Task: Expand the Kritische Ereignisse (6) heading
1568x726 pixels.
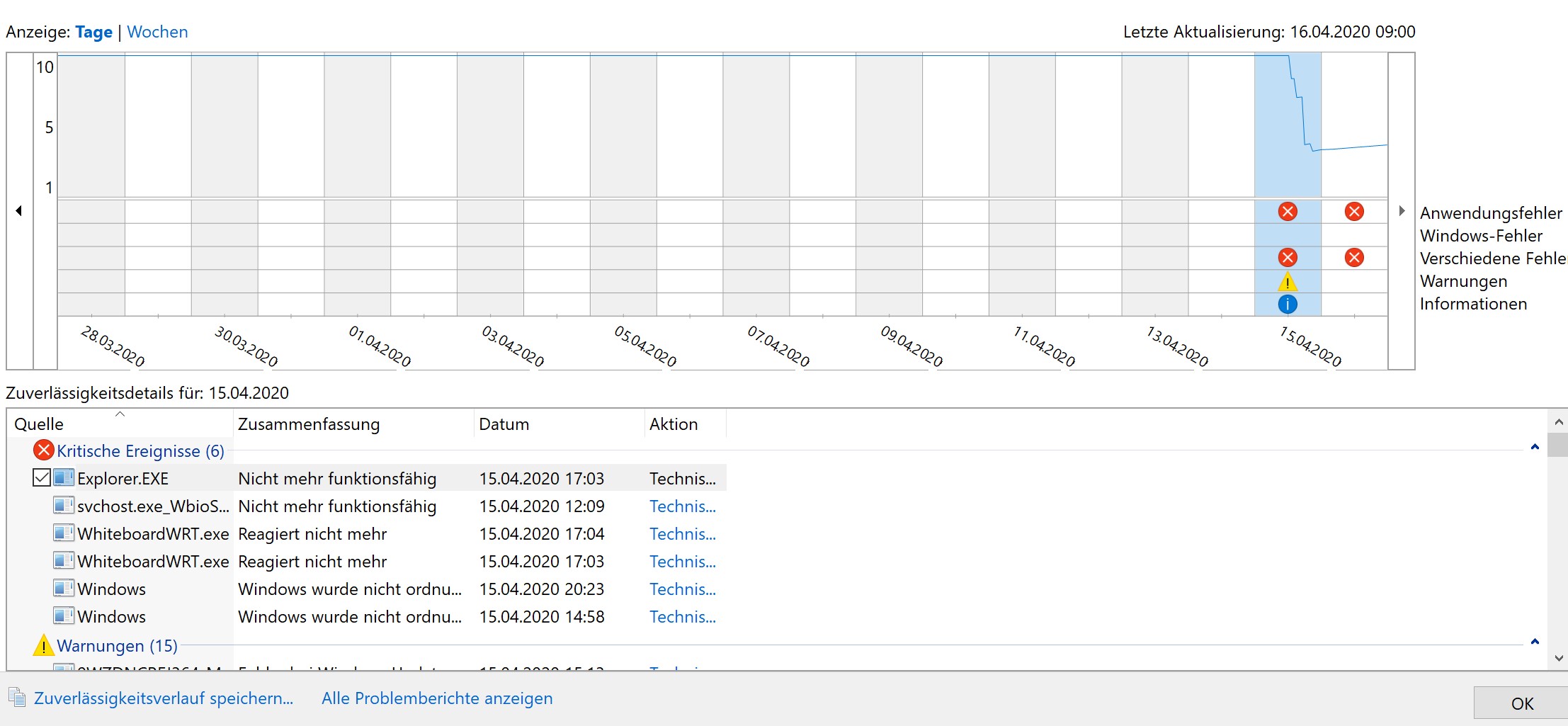Action: [x=140, y=451]
